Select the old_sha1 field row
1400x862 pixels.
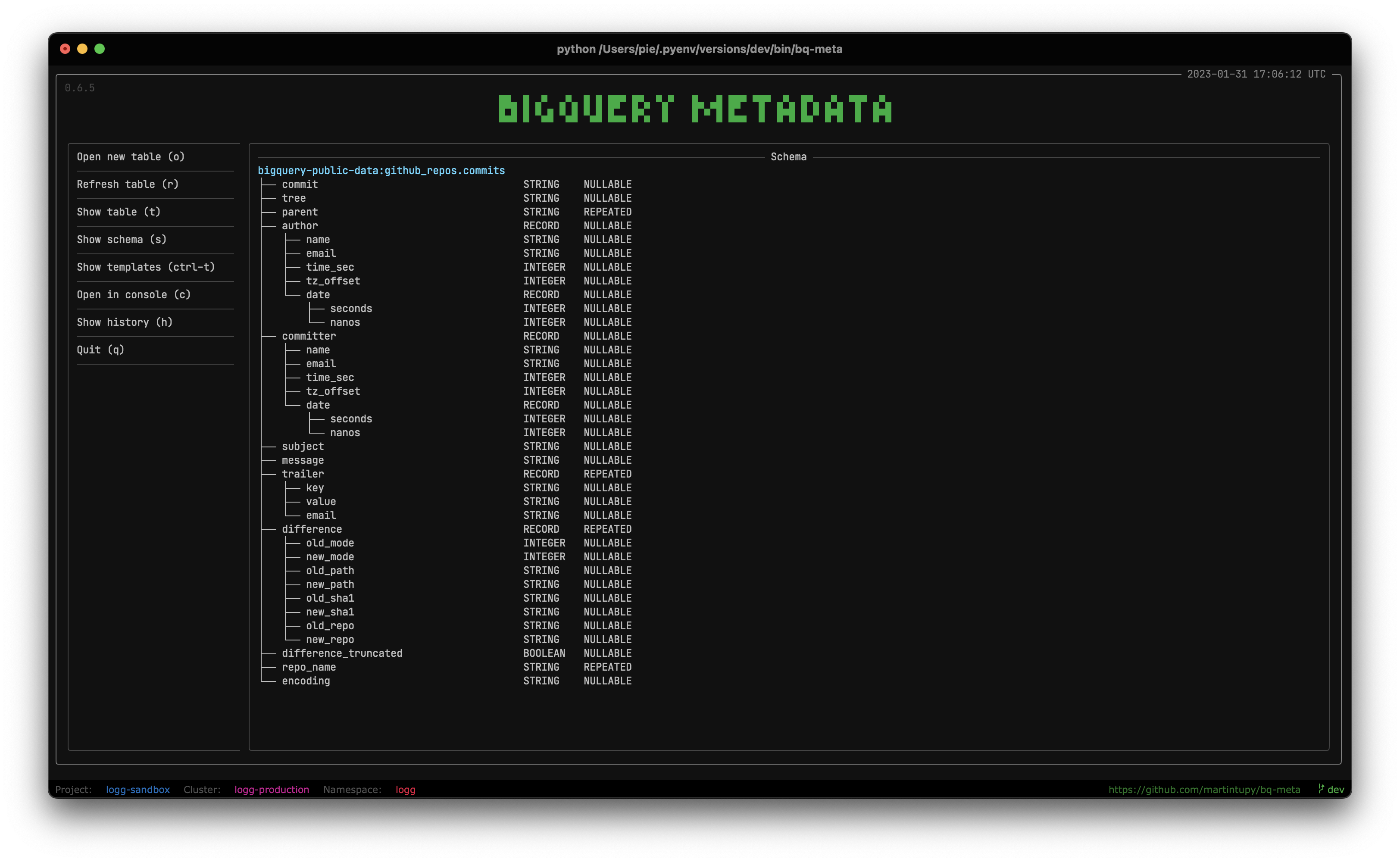(x=458, y=598)
